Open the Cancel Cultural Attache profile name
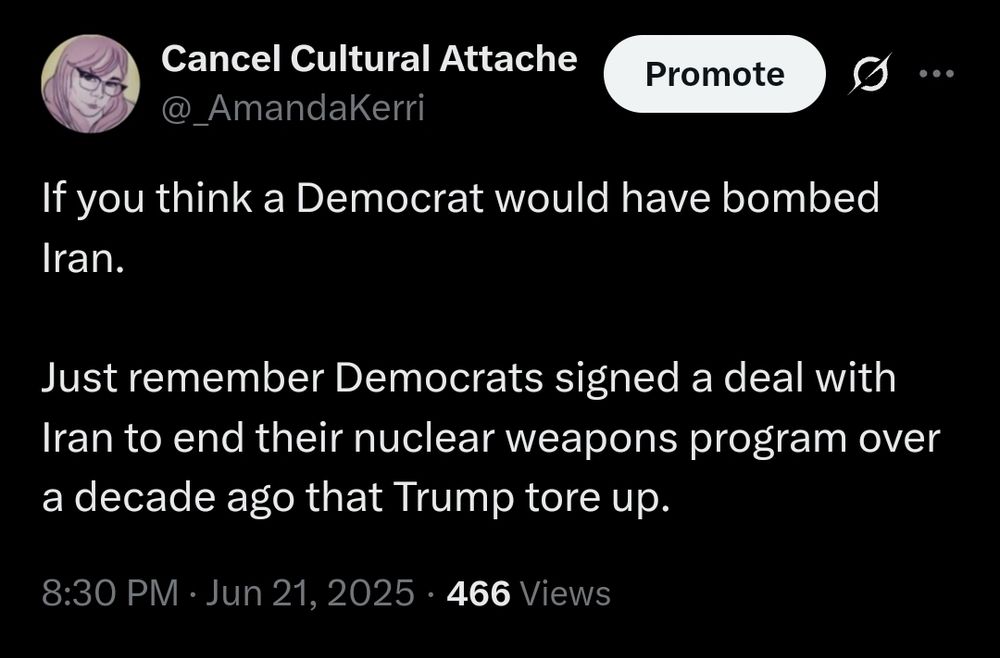This screenshot has height=658, width=1000. pos(369,59)
